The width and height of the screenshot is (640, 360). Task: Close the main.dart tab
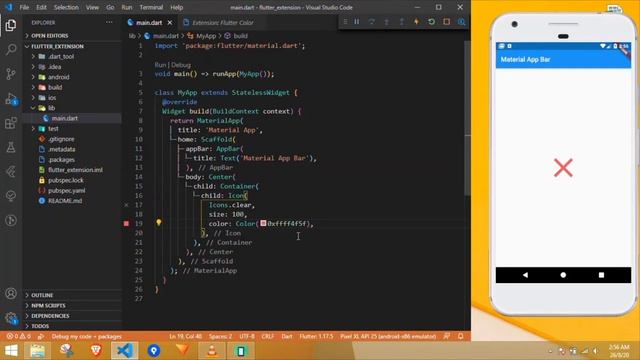pyautogui.click(x=170, y=23)
